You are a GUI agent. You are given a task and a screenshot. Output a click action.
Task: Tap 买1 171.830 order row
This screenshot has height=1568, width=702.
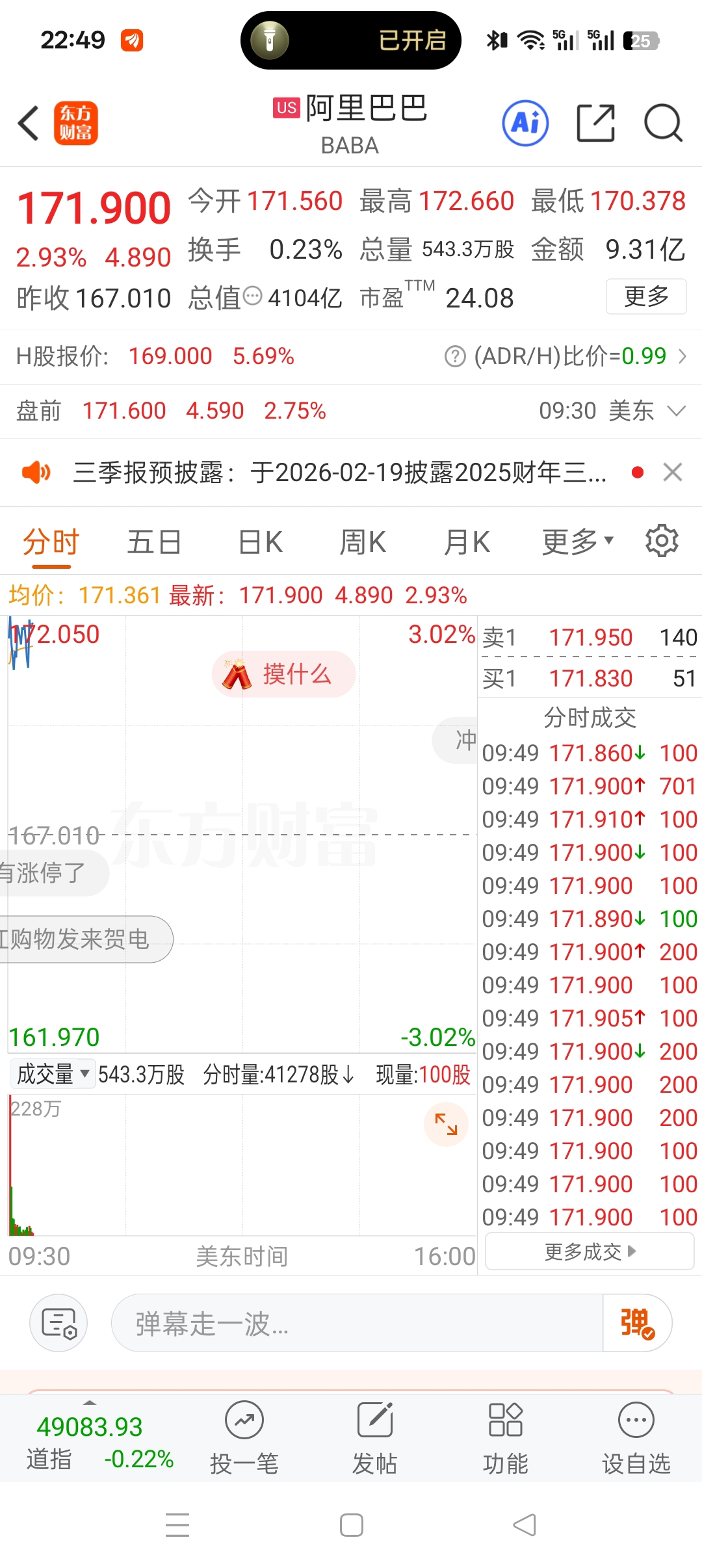click(x=590, y=678)
